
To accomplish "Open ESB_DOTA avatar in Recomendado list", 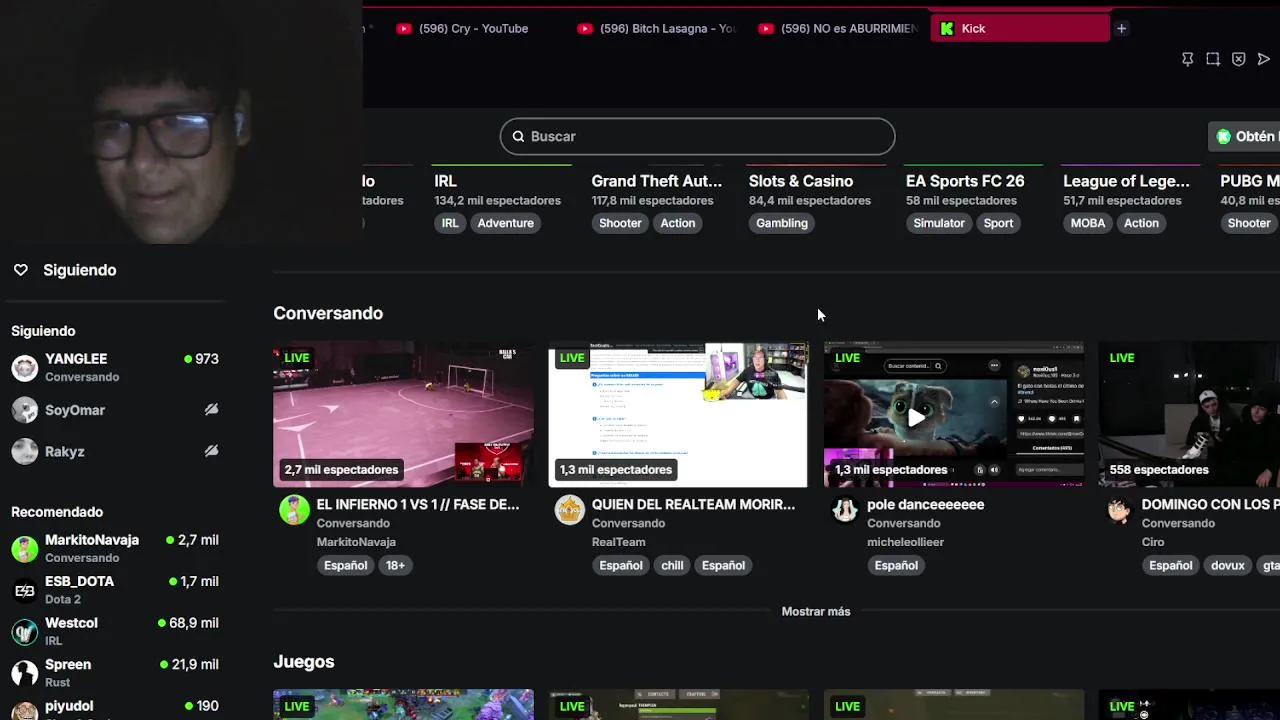I will [x=25, y=590].
